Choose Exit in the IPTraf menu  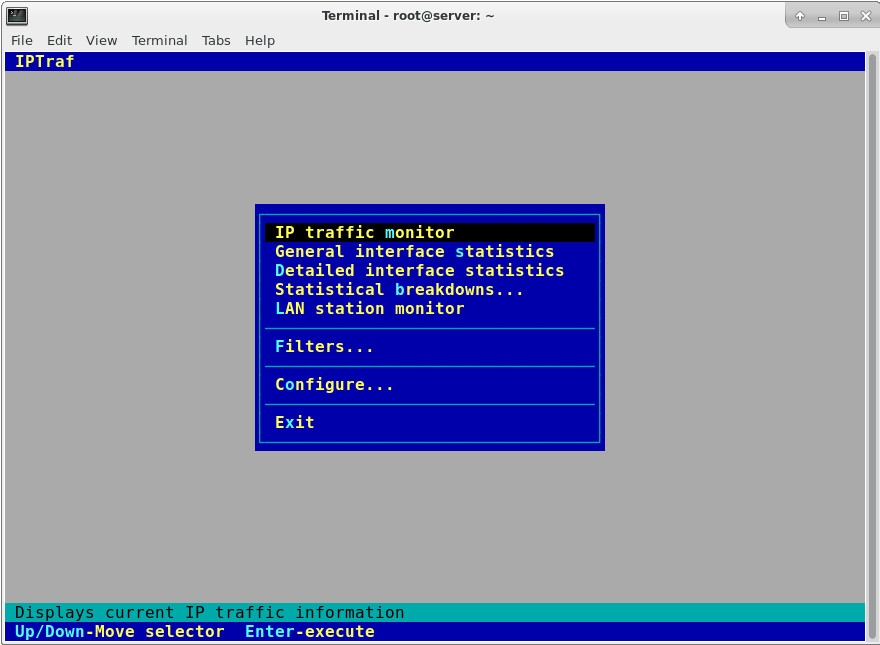pos(430,423)
